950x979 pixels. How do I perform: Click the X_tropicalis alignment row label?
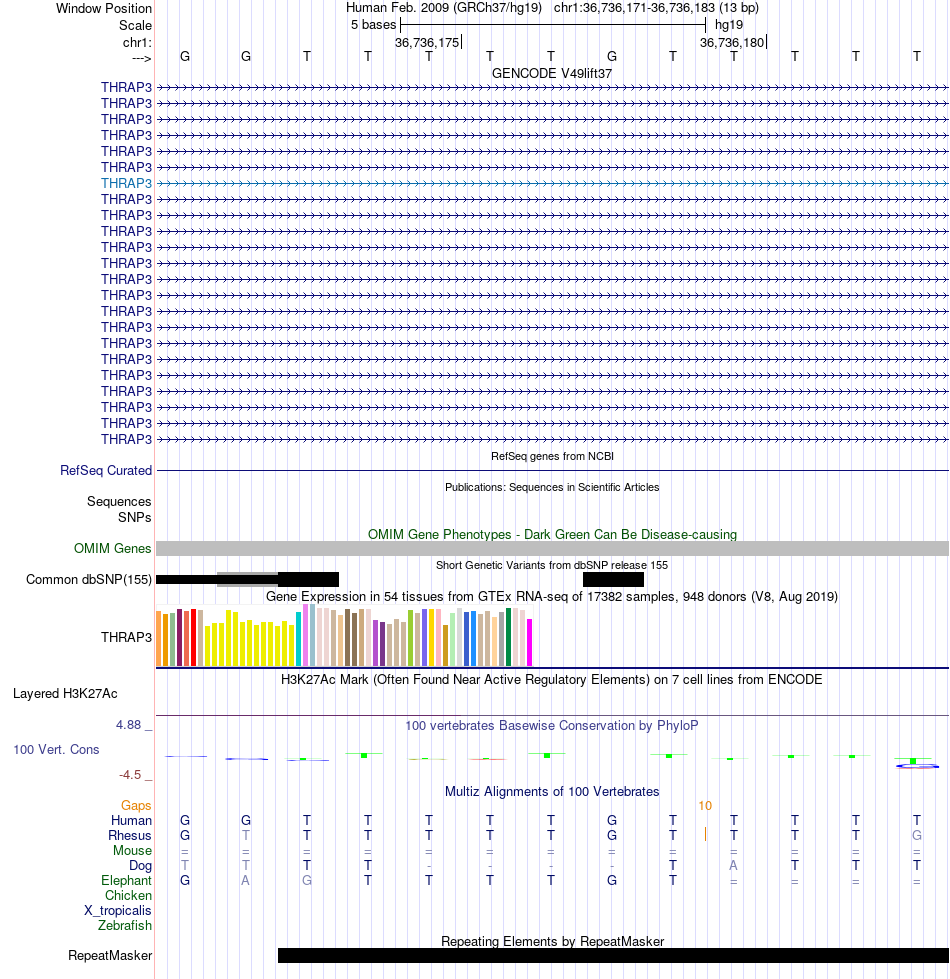118,910
